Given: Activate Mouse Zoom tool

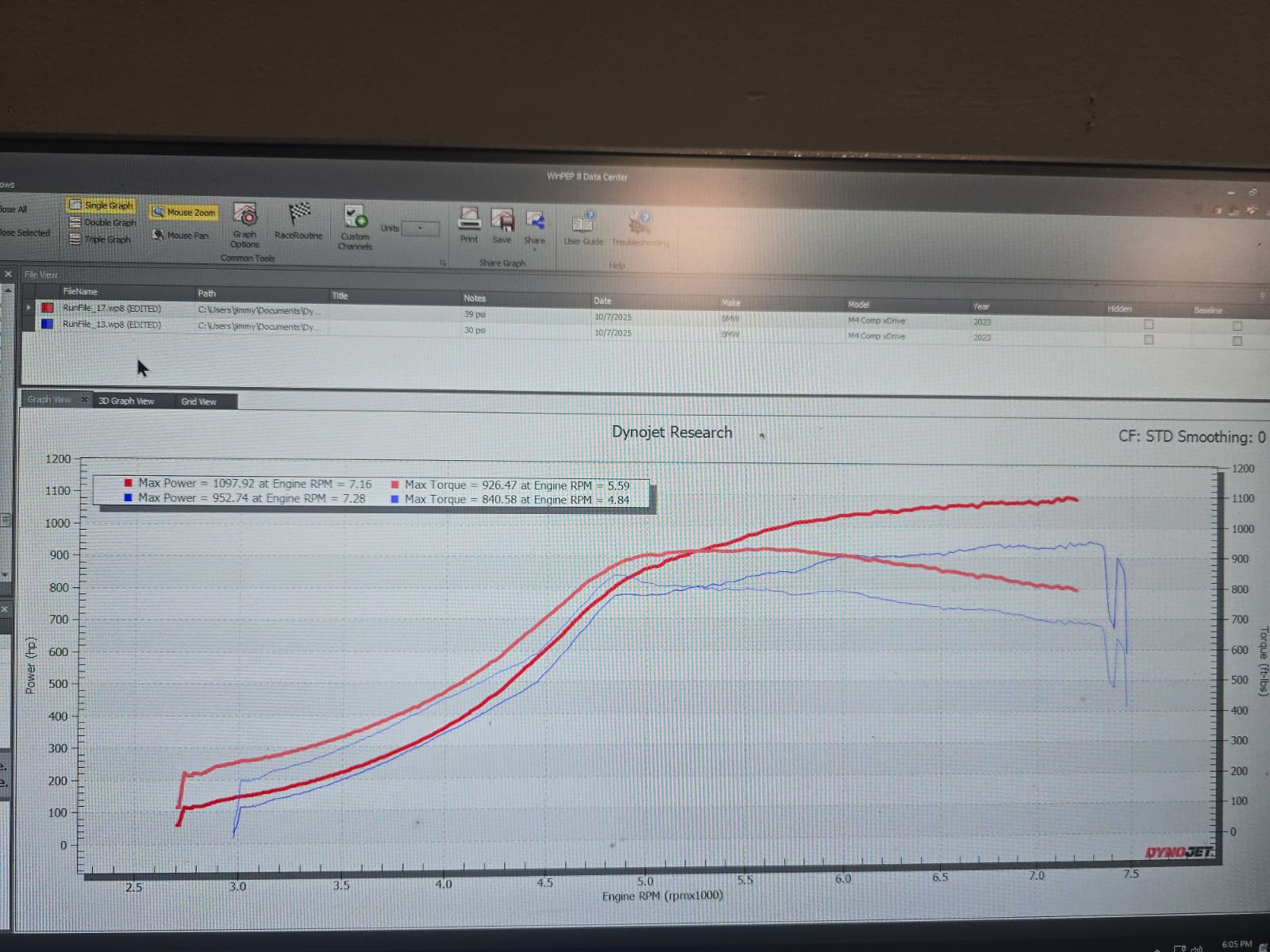Looking at the screenshot, I should 183,212.
